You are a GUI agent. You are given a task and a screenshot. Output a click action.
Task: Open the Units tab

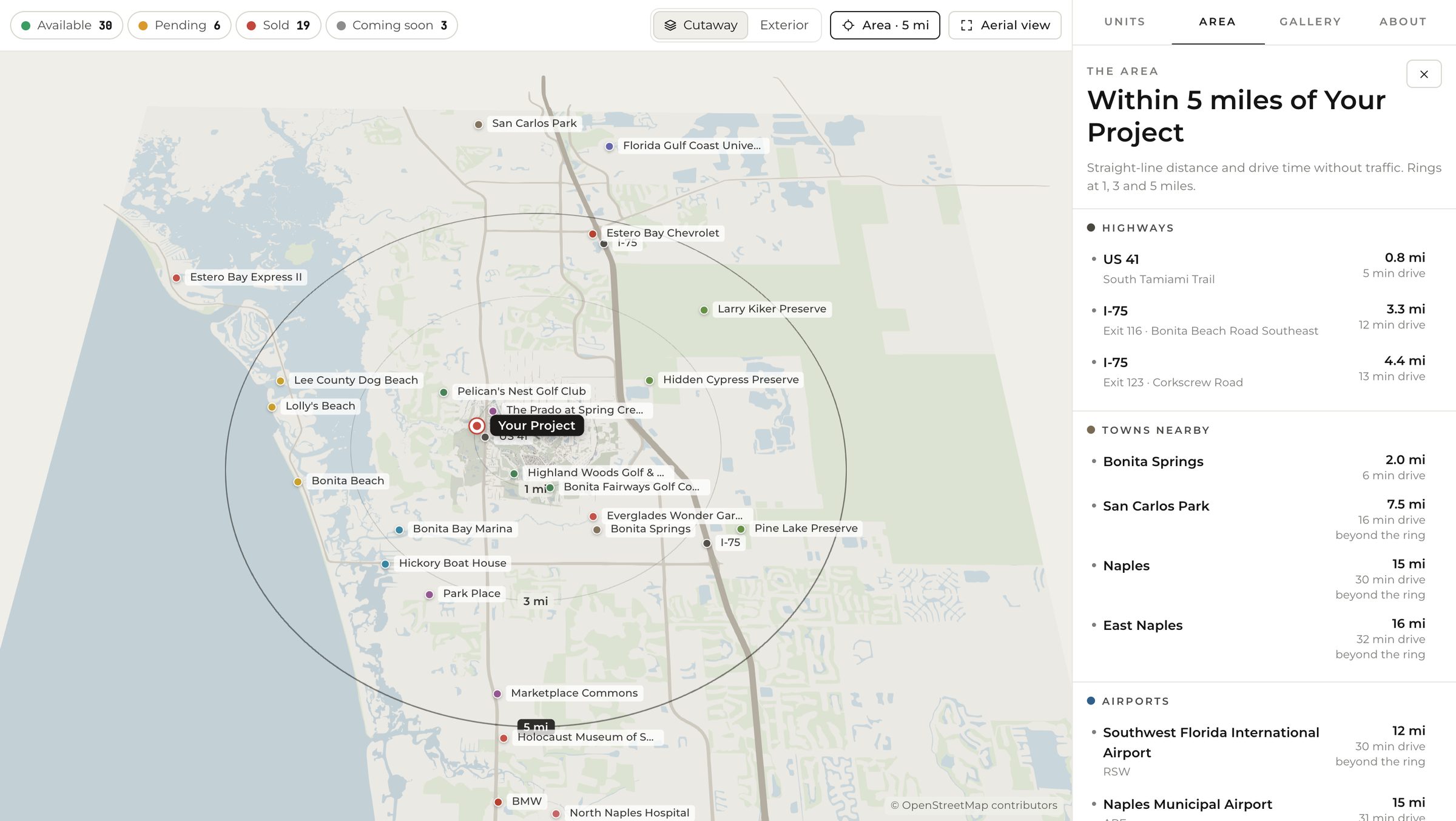(1125, 22)
